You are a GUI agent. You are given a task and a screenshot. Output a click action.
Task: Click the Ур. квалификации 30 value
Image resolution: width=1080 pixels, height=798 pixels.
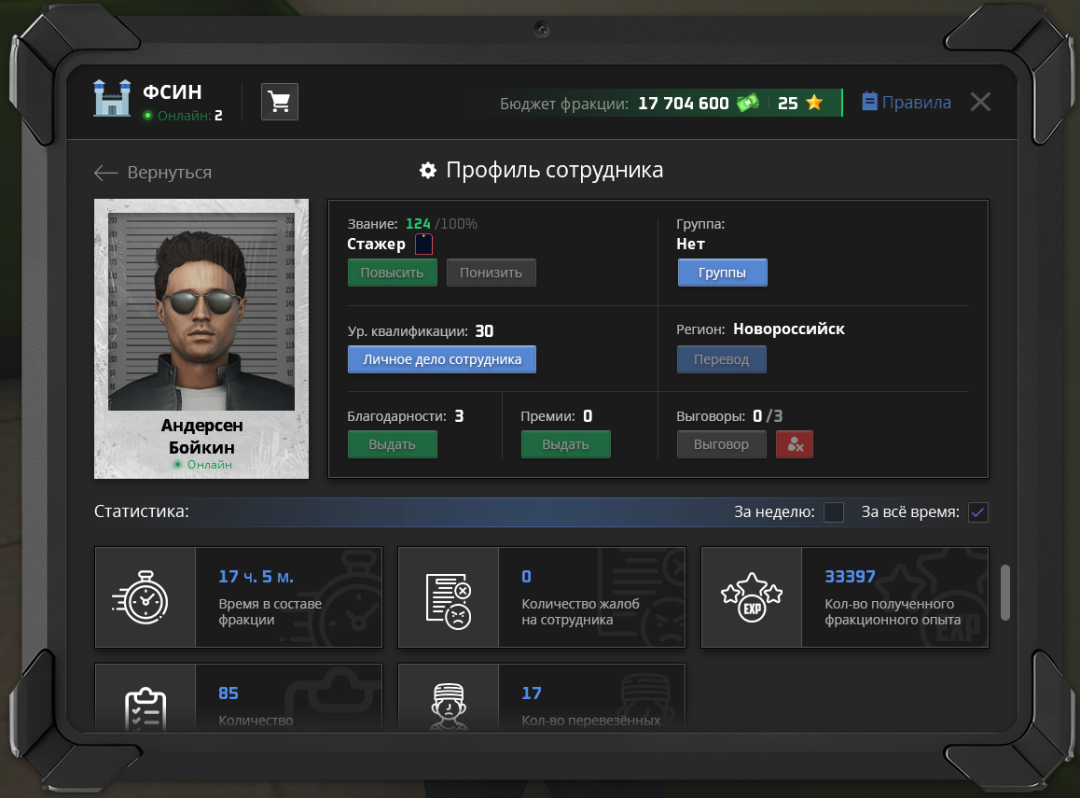pos(484,331)
